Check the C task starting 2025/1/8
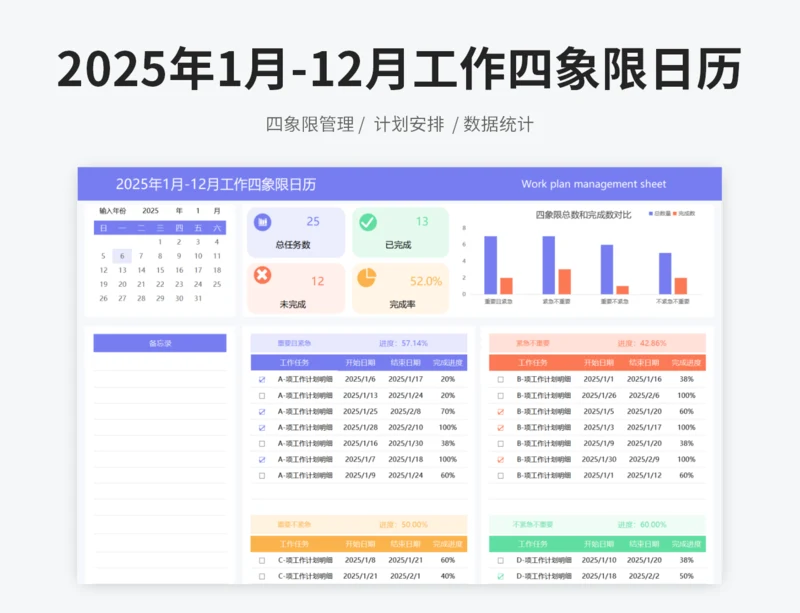The height and width of the screenshot is (613, 800). click(x=262, y=560)
